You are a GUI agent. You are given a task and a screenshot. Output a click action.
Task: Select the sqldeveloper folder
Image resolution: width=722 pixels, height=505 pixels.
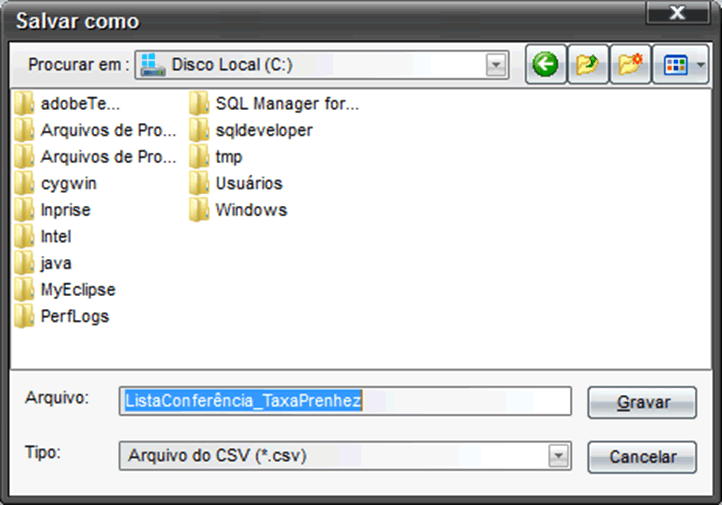[251, 130]
